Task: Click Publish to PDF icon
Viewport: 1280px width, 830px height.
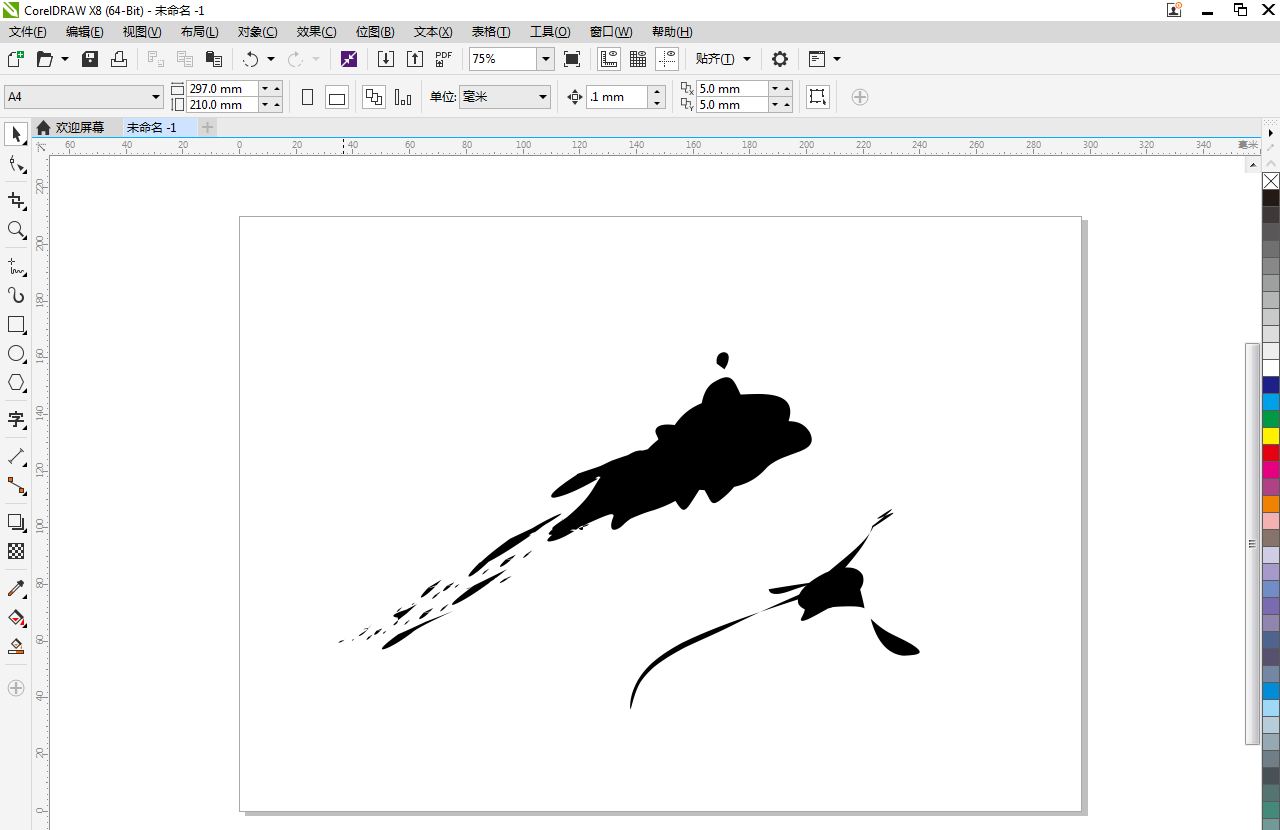Action: click(444, 59)
